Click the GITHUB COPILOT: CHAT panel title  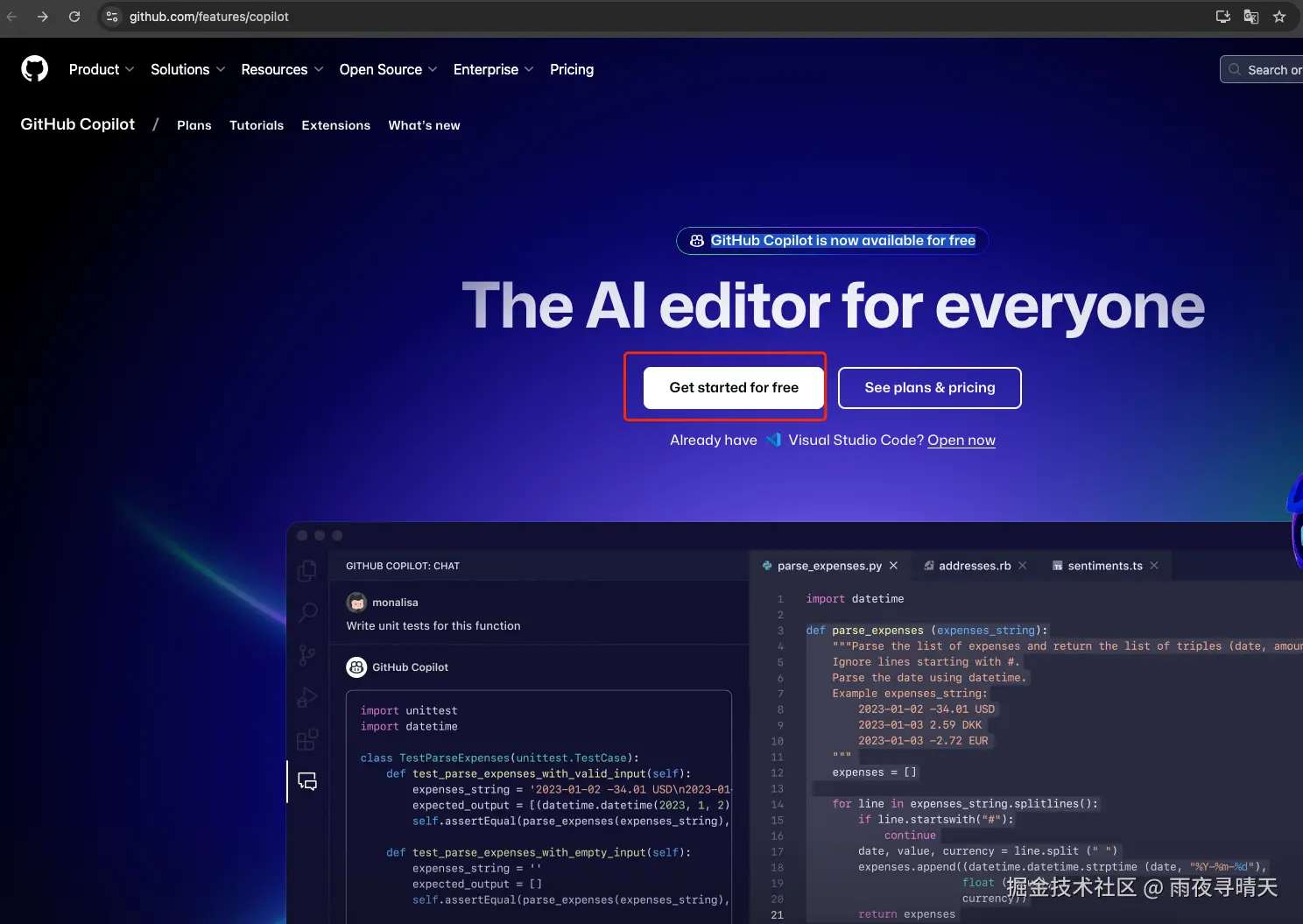point(403,566)
